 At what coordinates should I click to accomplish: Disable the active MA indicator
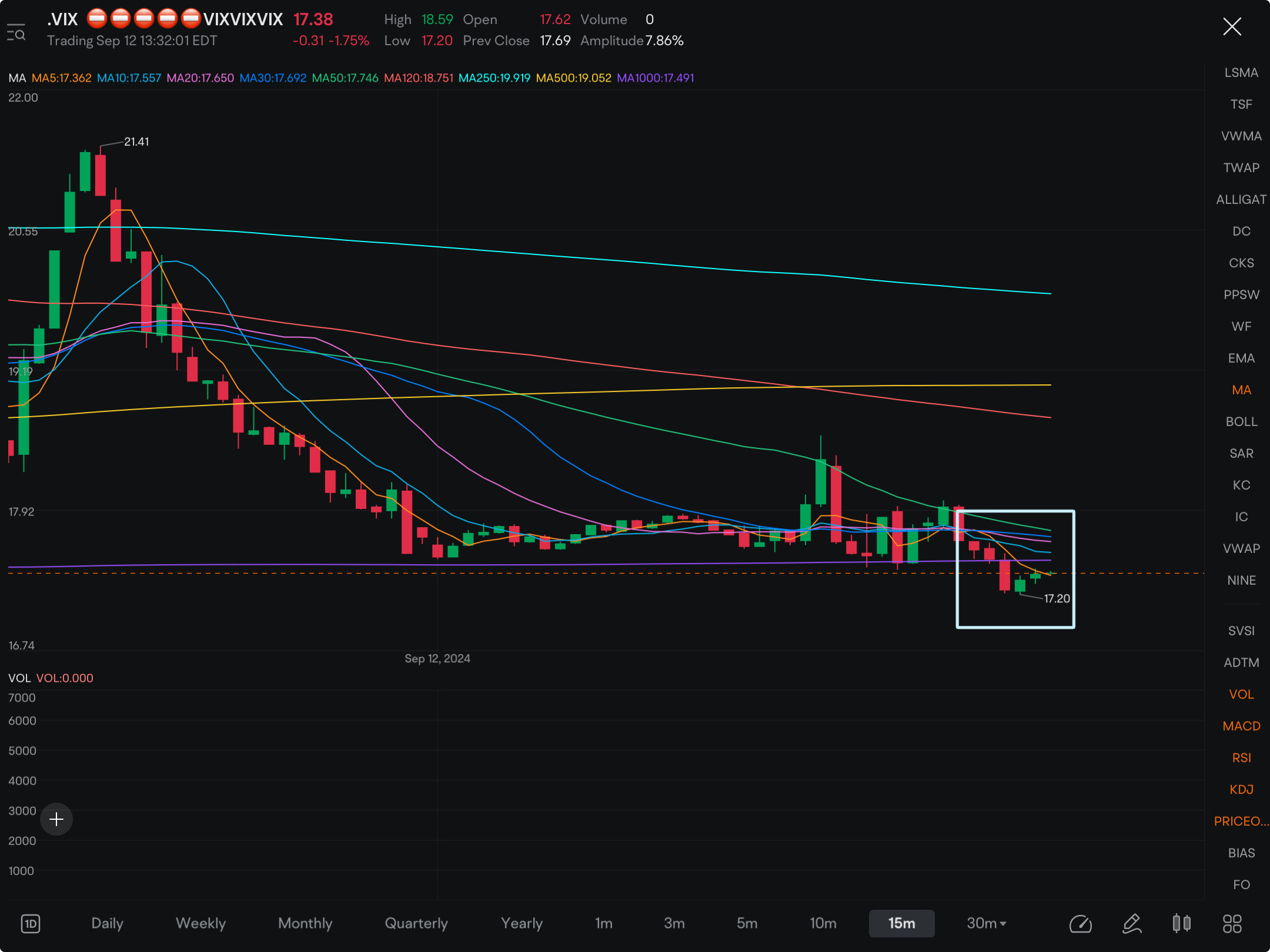pyautogui.click(x=1241, y=390)
